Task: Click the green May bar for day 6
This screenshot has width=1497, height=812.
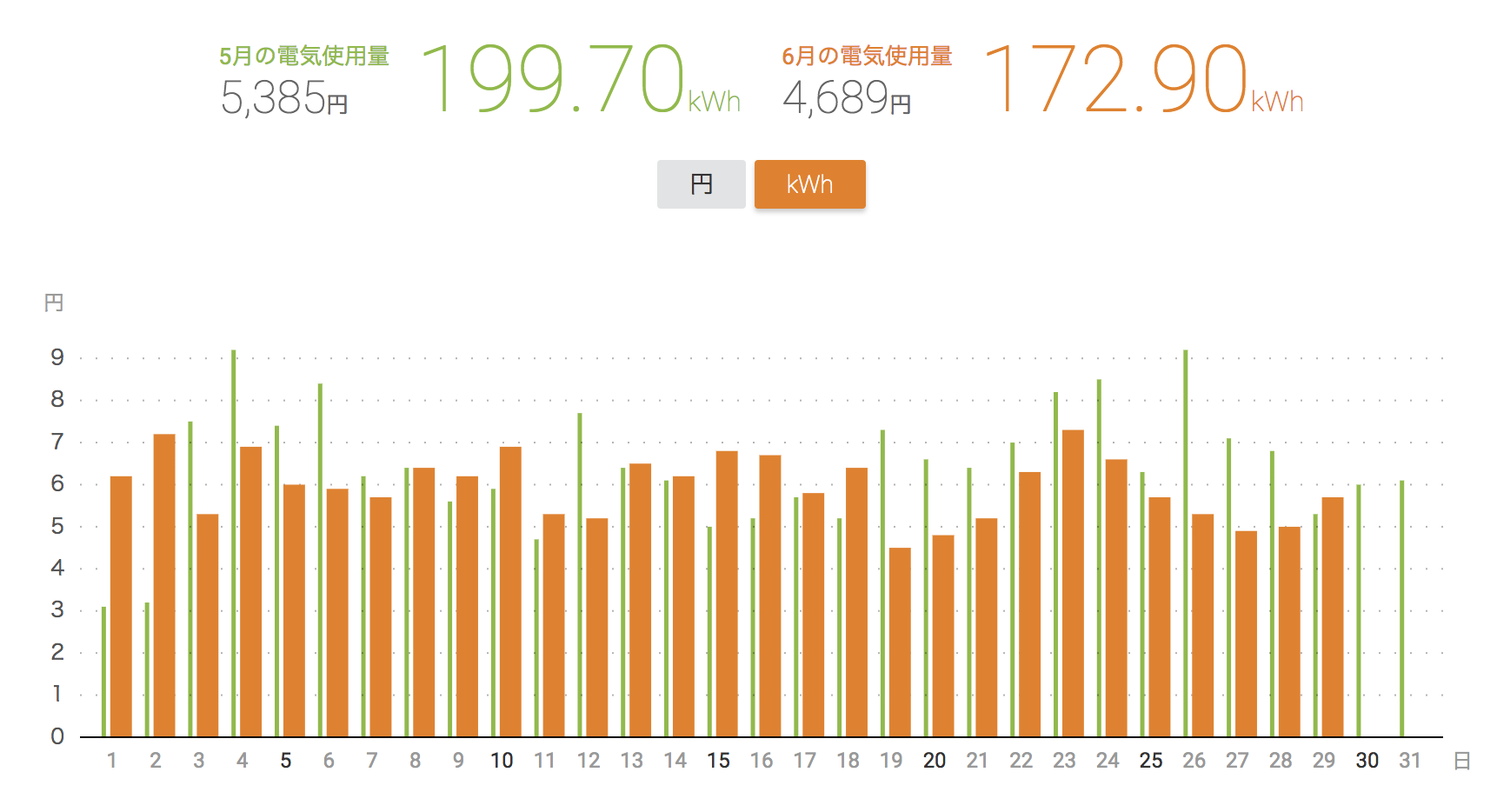Action: (320, 560)
